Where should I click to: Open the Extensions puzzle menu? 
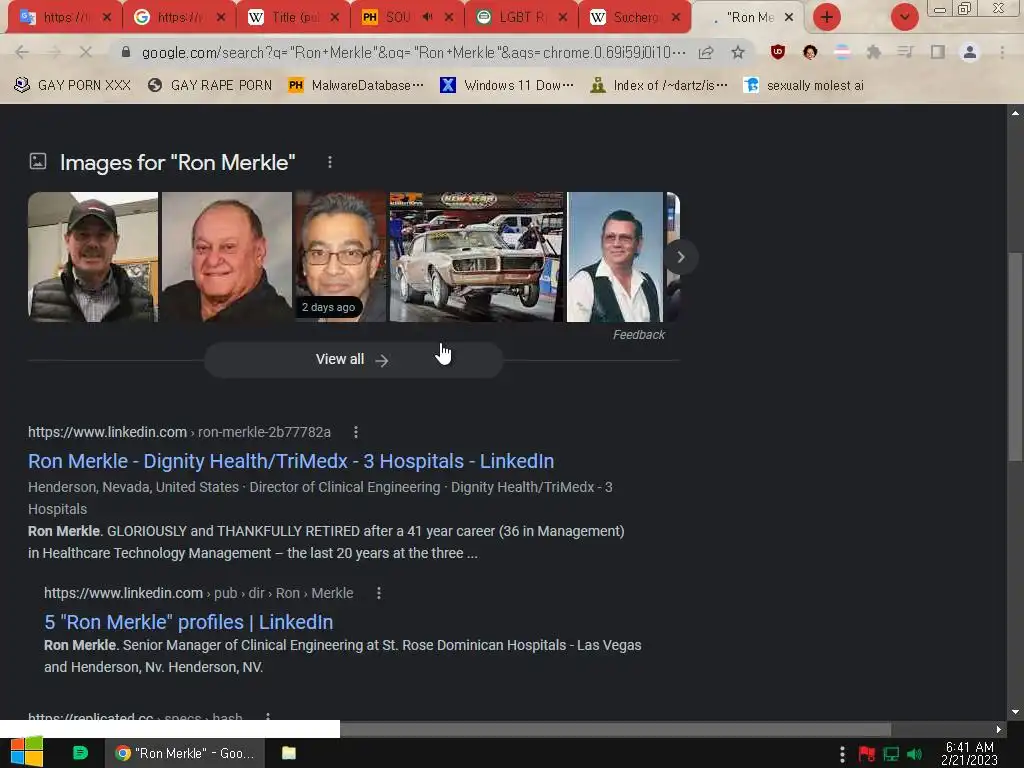[x=874, y=52]
